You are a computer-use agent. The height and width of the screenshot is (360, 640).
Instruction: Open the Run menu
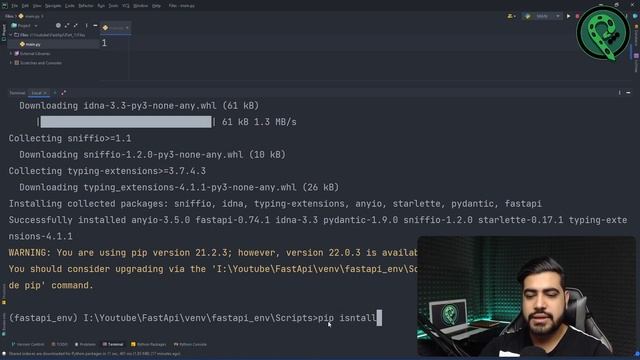click(101, 6)
